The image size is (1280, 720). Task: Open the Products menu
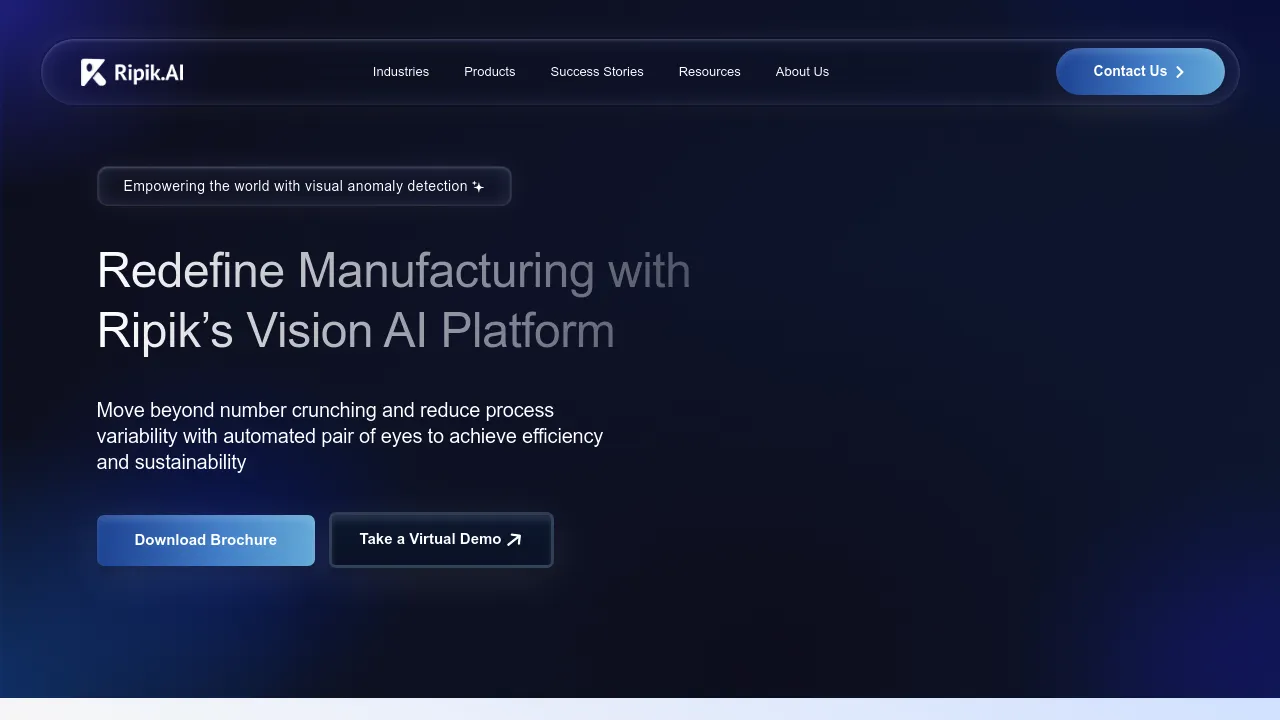tap(490, 72)
